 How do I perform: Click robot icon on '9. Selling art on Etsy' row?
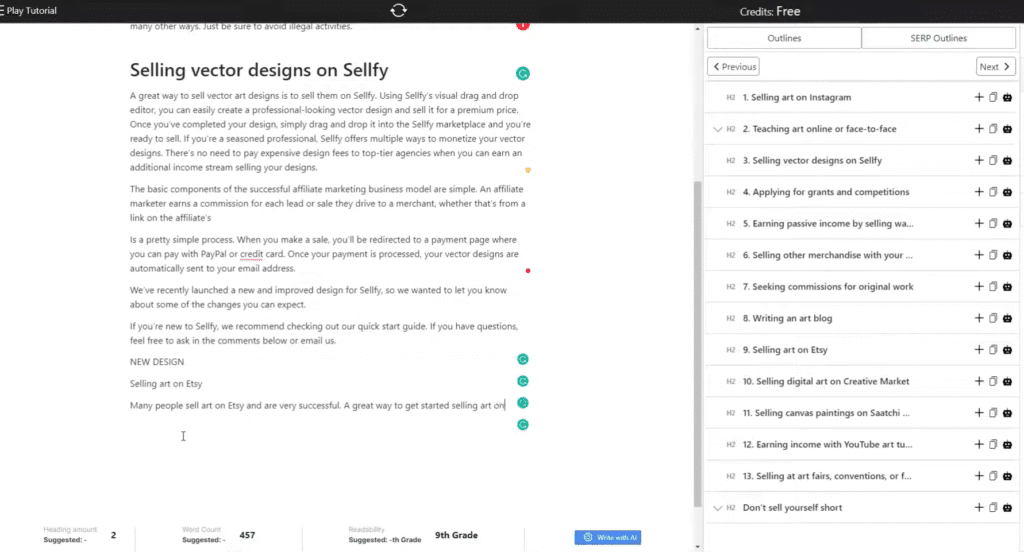click(x=1007, y=349)
